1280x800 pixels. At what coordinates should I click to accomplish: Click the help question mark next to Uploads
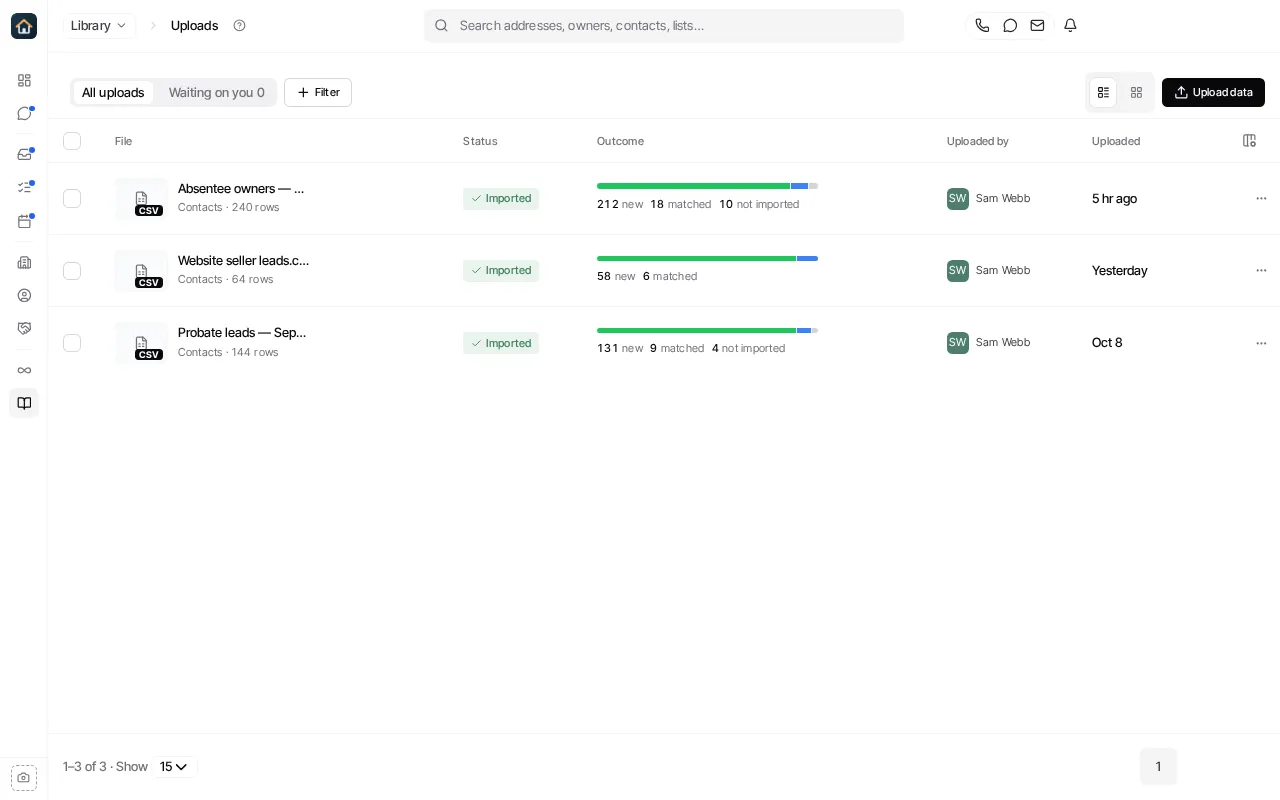pos(239,26)
